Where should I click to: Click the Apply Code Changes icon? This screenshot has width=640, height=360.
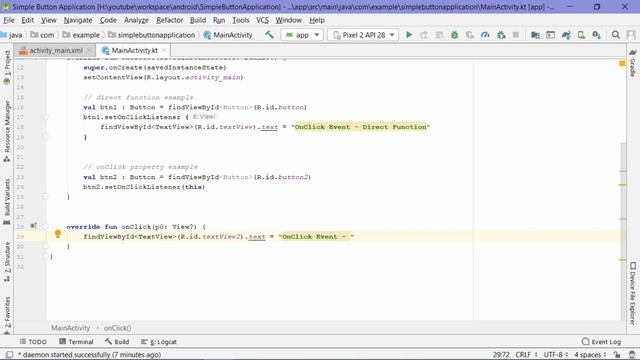coord(439,35)
